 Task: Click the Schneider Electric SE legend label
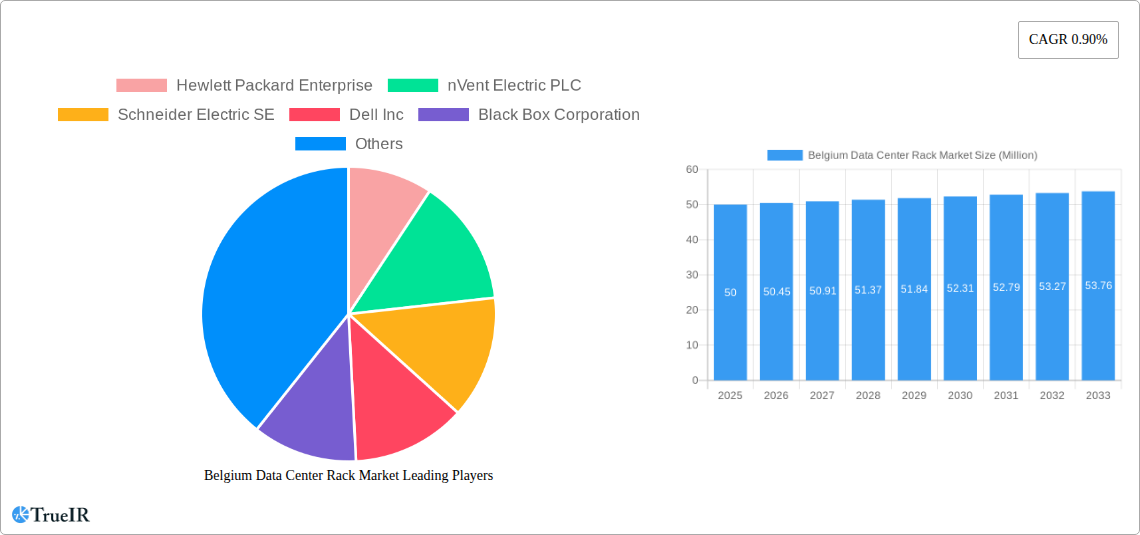pos(196,115)
